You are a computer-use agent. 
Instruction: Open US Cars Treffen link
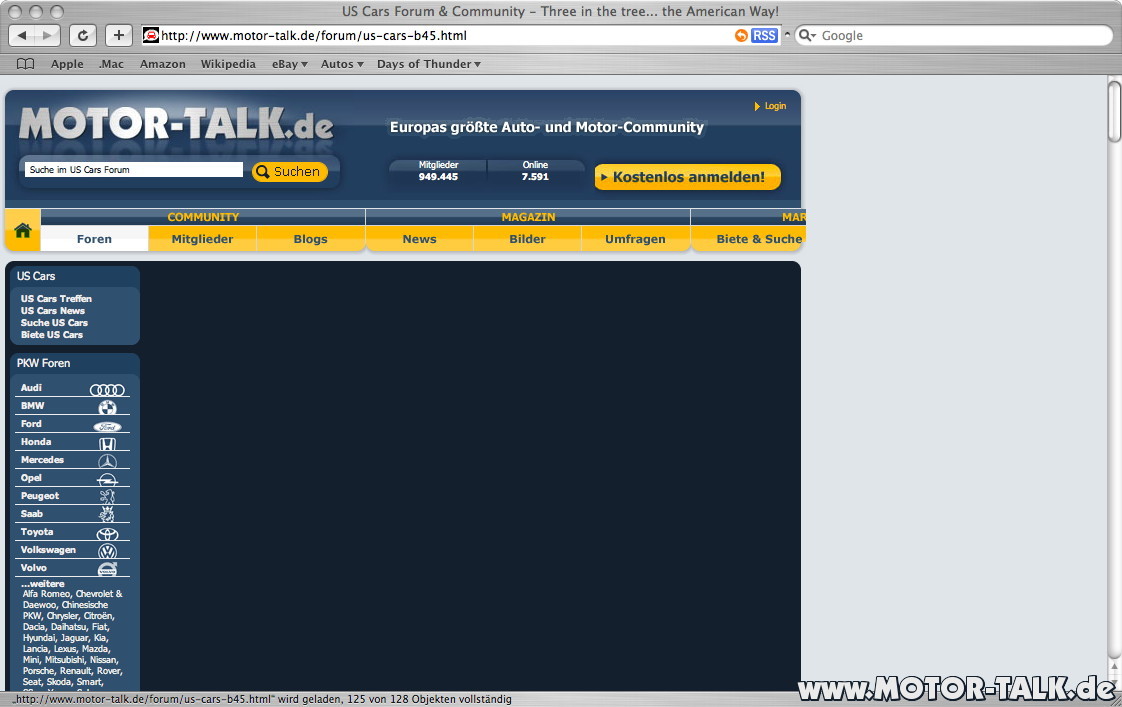click(56, 298)
